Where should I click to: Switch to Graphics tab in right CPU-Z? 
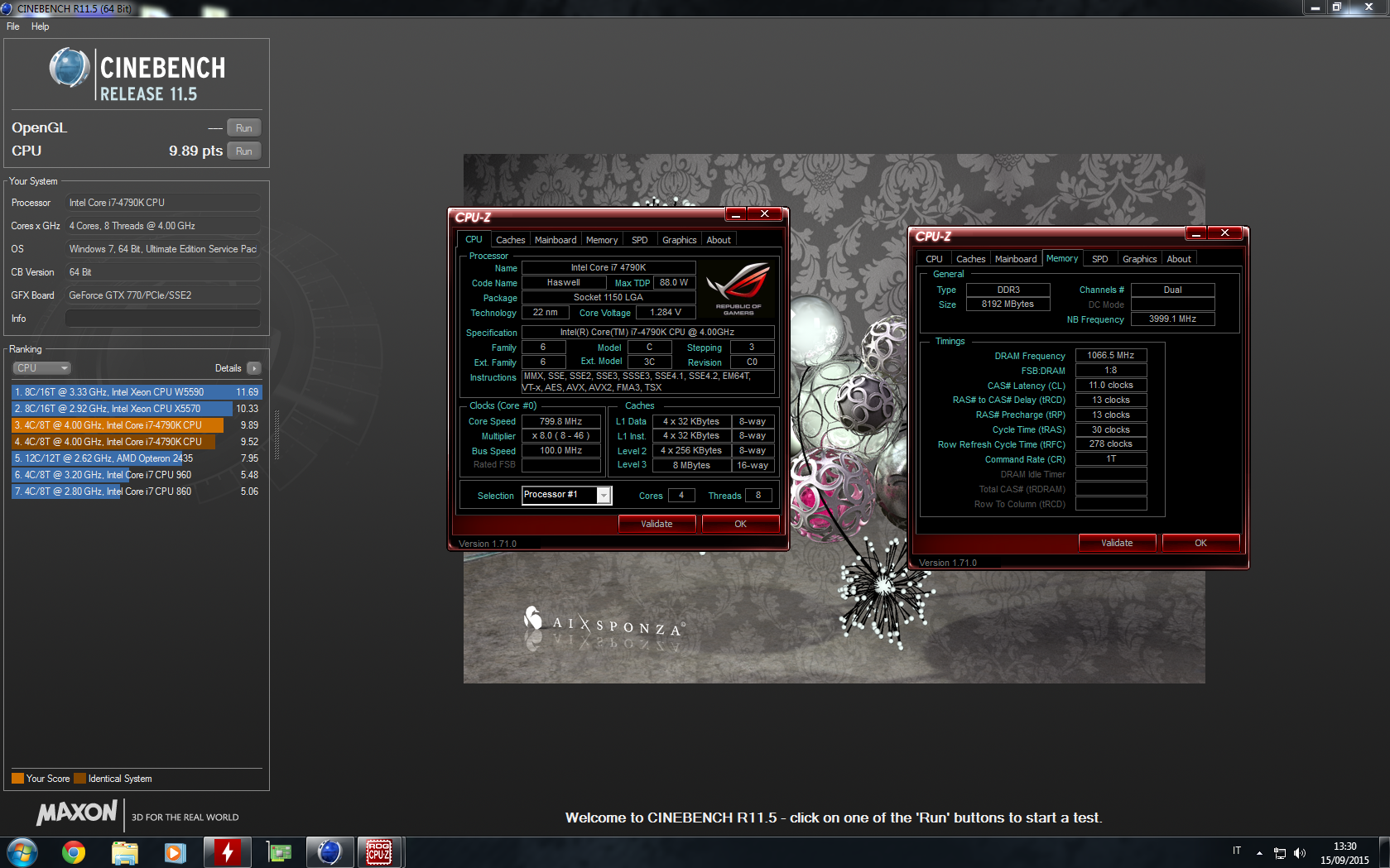coord(1140,259)
